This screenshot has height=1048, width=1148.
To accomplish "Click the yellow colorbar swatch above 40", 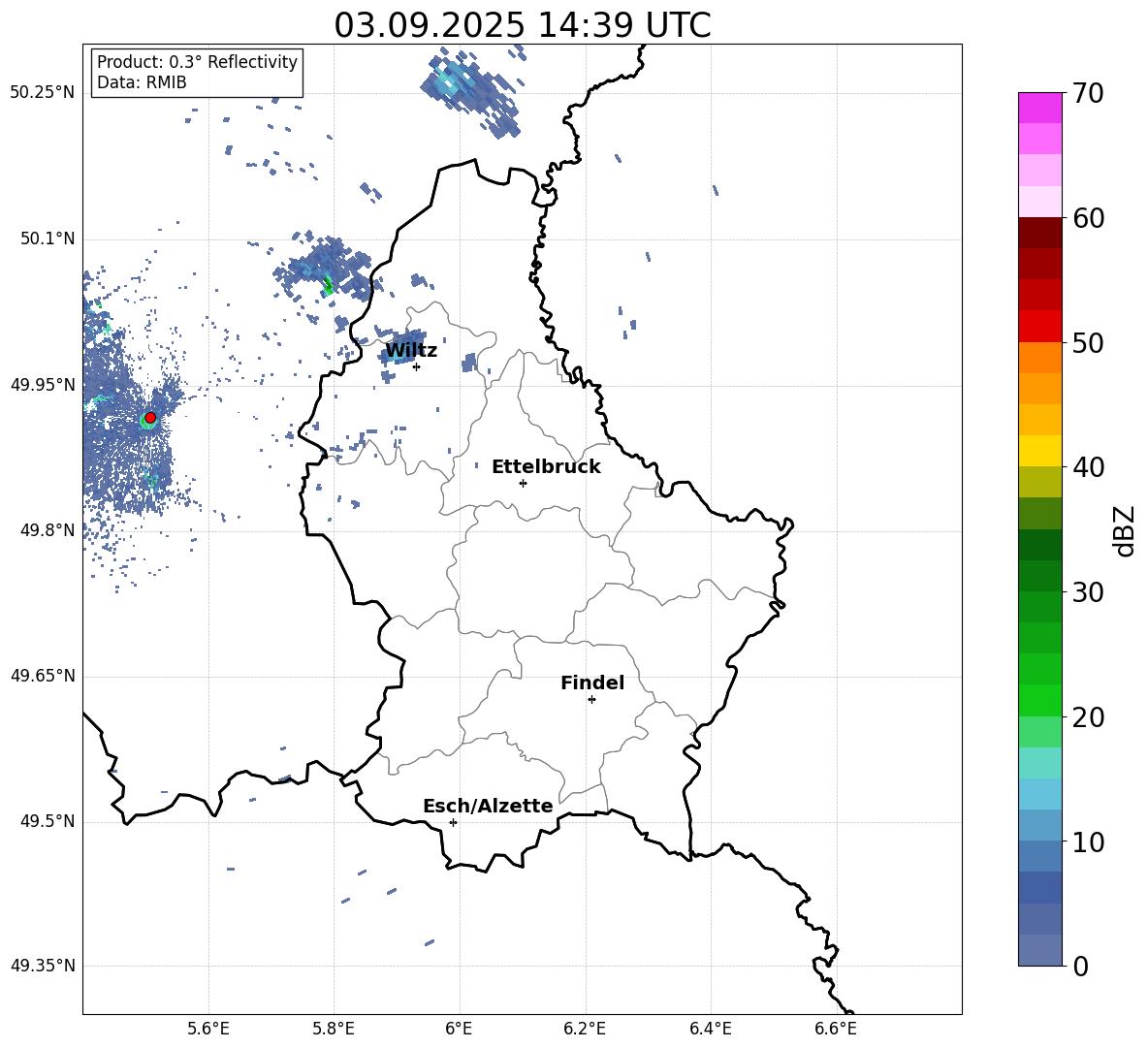I will pos(1040,451).
